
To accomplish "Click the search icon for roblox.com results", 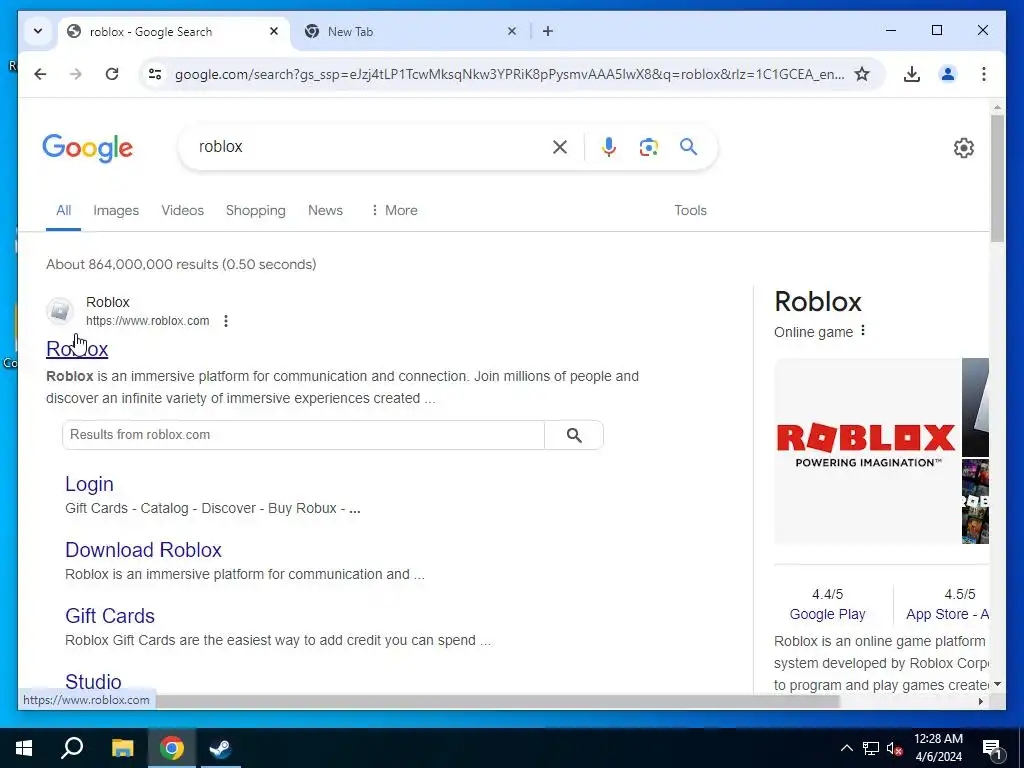I will click(574, 435).
